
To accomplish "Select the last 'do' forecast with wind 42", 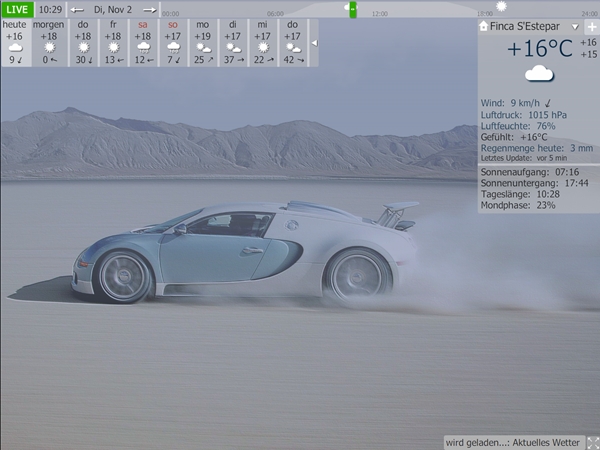I will (x=293, y=42).
